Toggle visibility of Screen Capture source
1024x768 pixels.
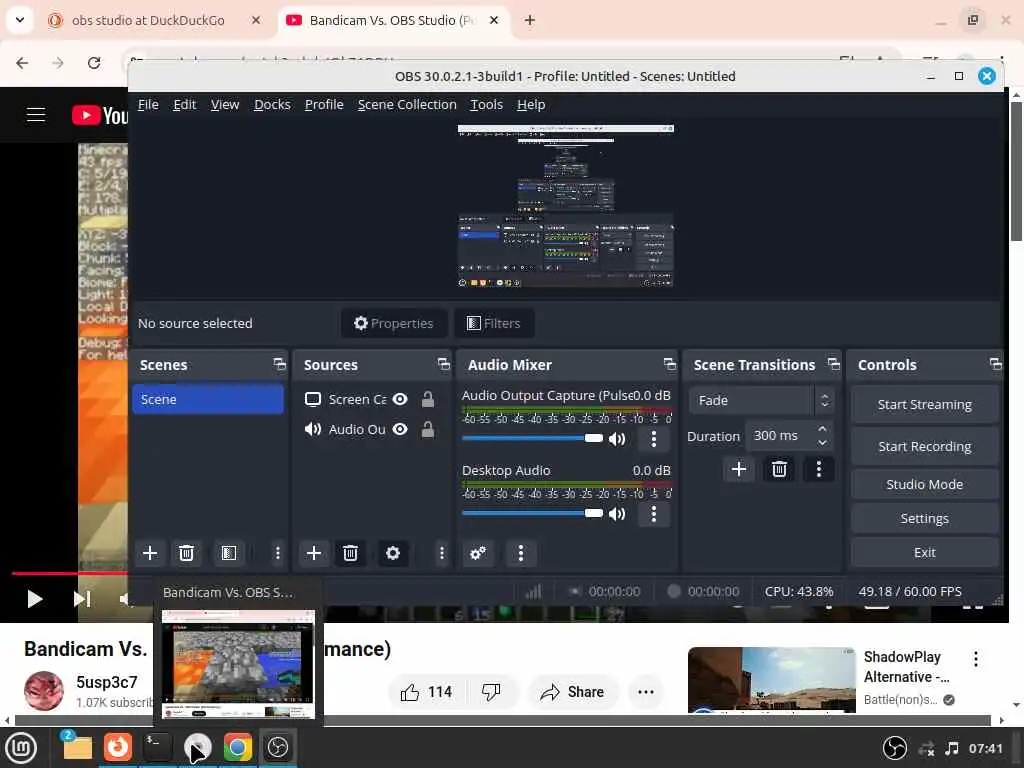[x=400, y=399]
